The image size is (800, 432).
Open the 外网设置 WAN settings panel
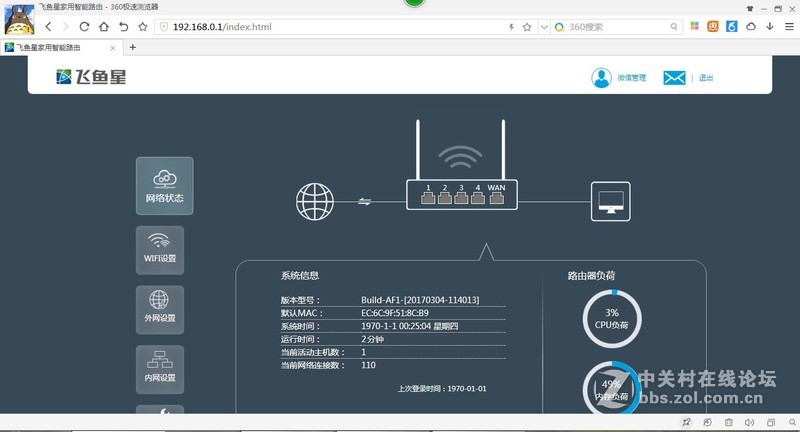(160, 310)
